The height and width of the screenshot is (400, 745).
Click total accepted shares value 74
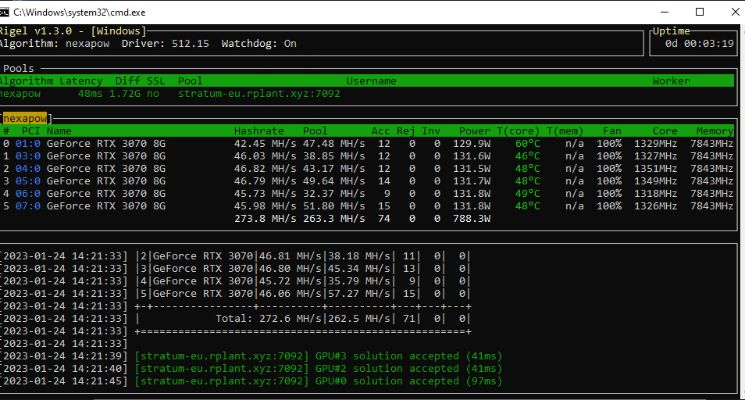pos(384,219)
